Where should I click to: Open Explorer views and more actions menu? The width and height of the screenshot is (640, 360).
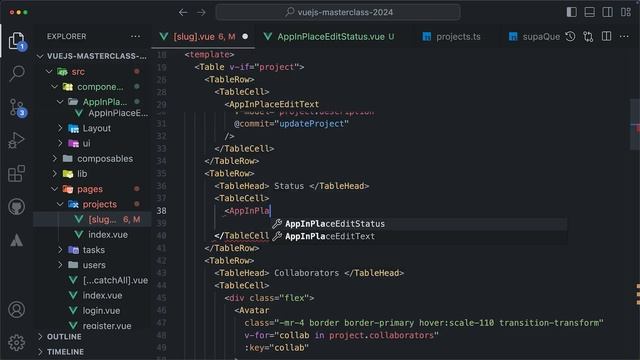[x=135, y=36]
